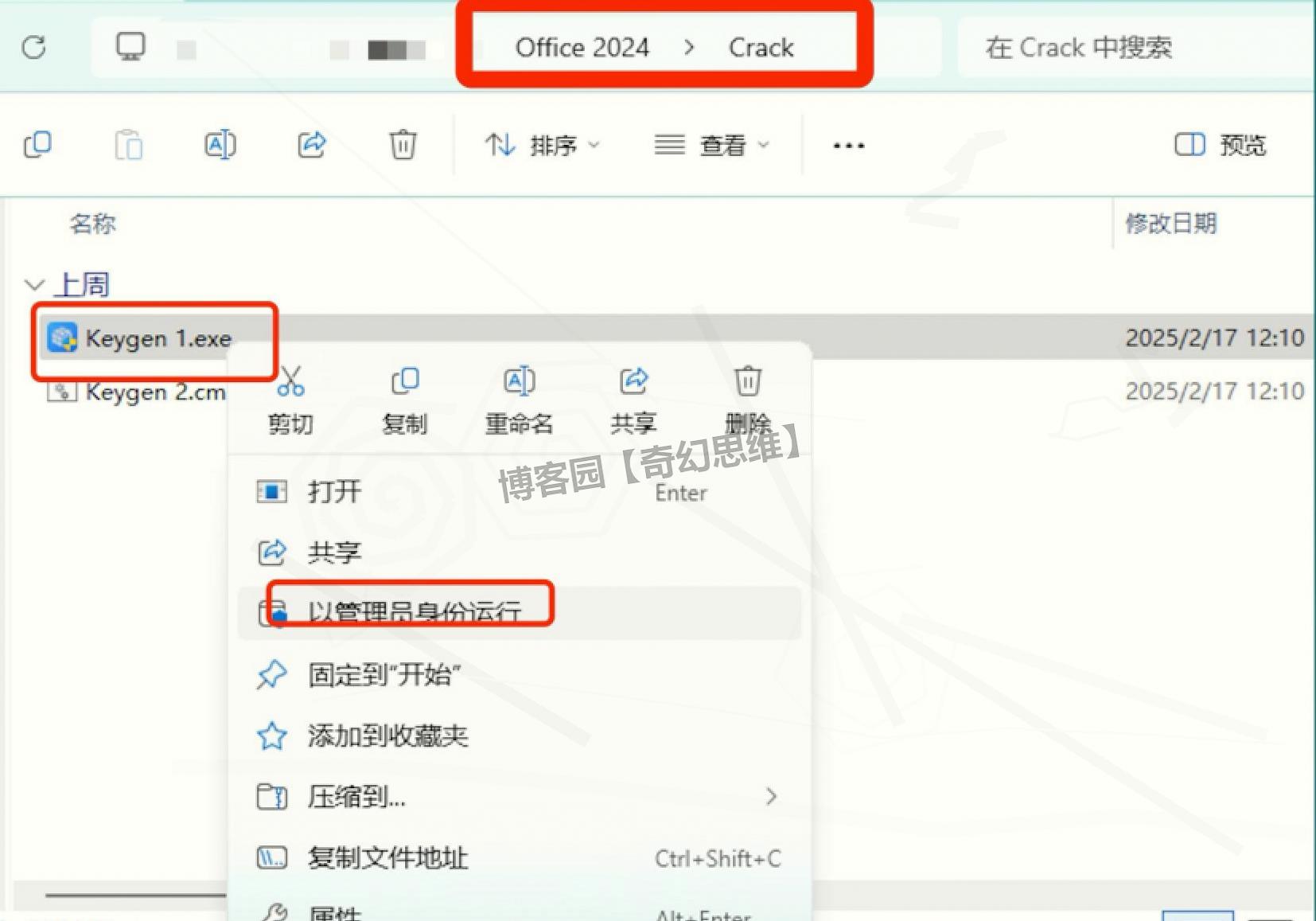1316x921 pixels.
Task: Sort by the 修改日期 column header
Action: click(1170, 224)
